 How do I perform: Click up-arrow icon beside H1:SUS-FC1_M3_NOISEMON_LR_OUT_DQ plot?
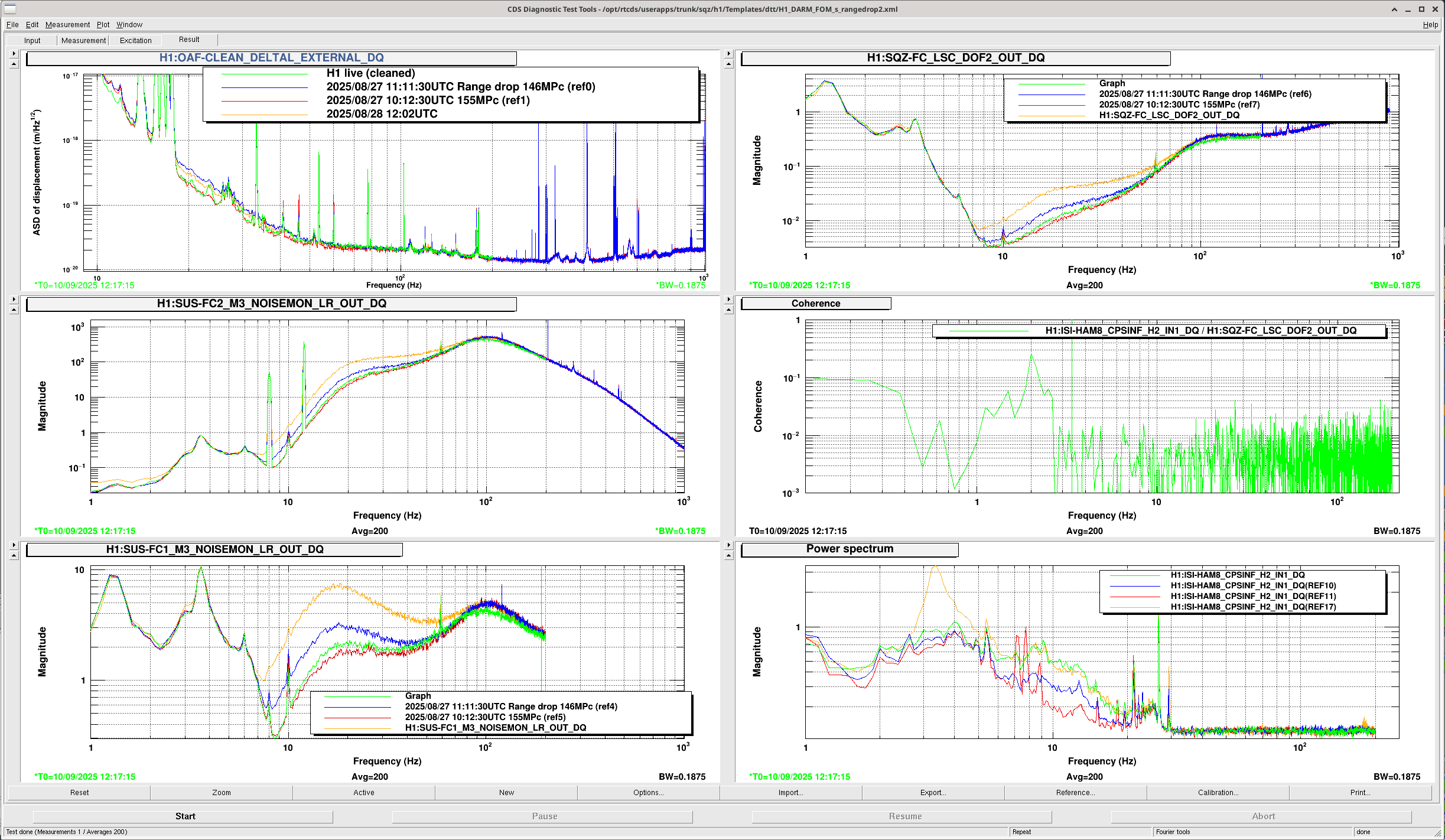pyautogui.click(x=14, y=555)
